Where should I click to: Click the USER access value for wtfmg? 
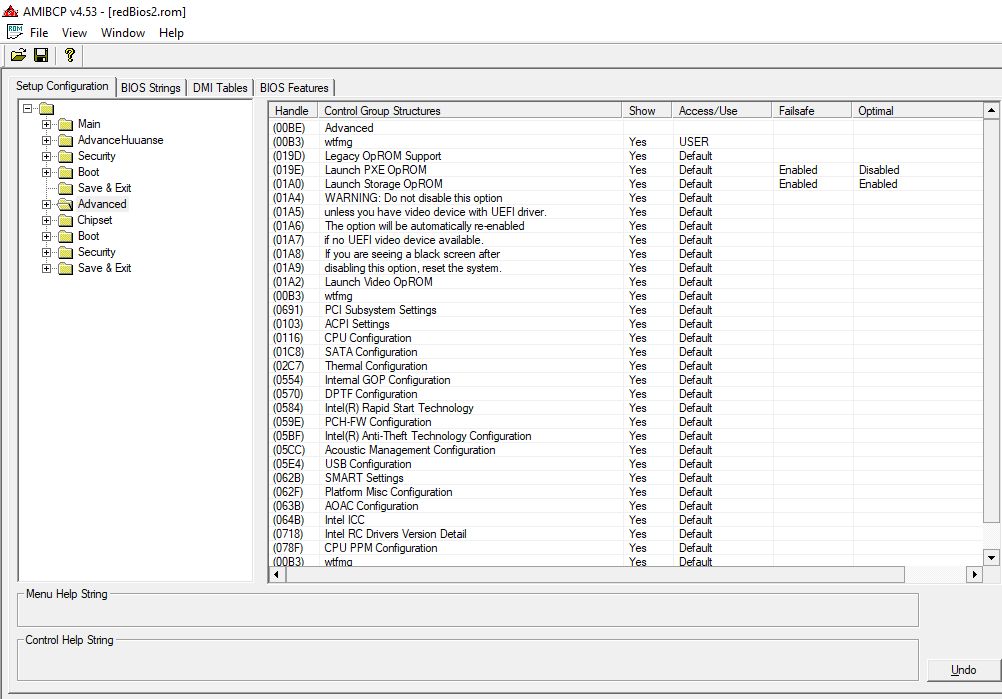(x=694, y=142)
